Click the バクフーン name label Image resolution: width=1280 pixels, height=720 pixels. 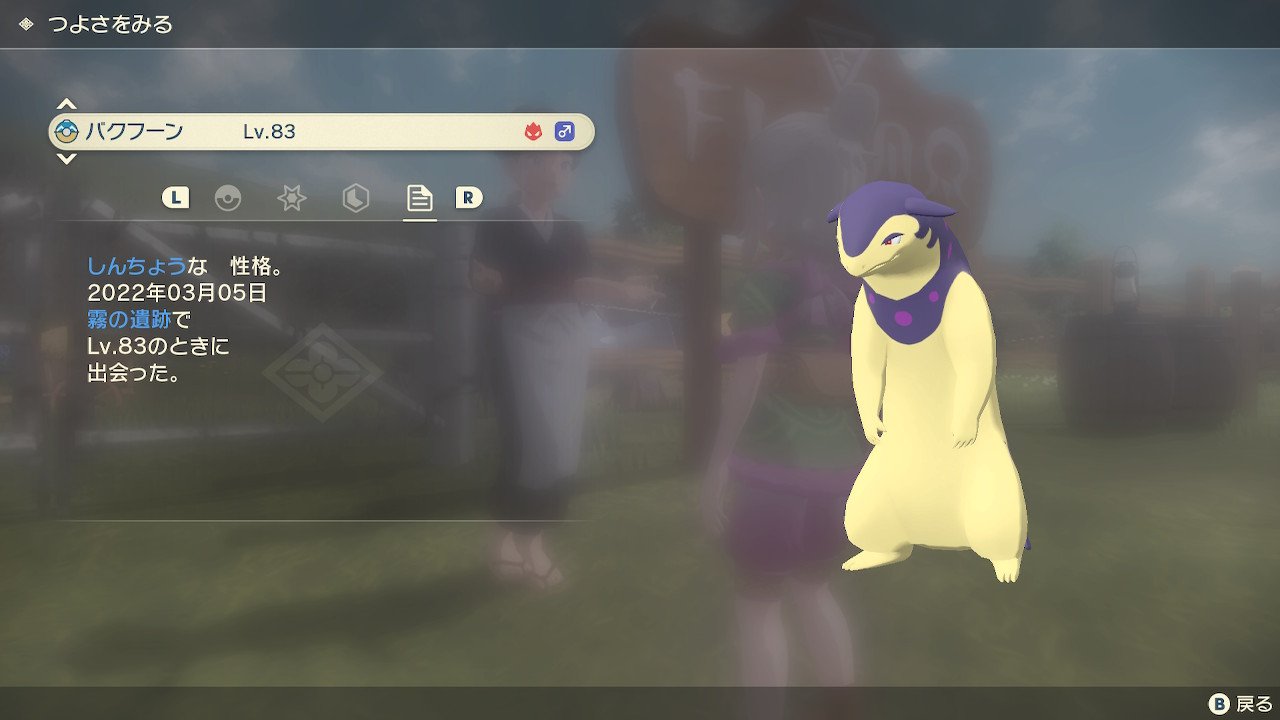tap(133, 131)
